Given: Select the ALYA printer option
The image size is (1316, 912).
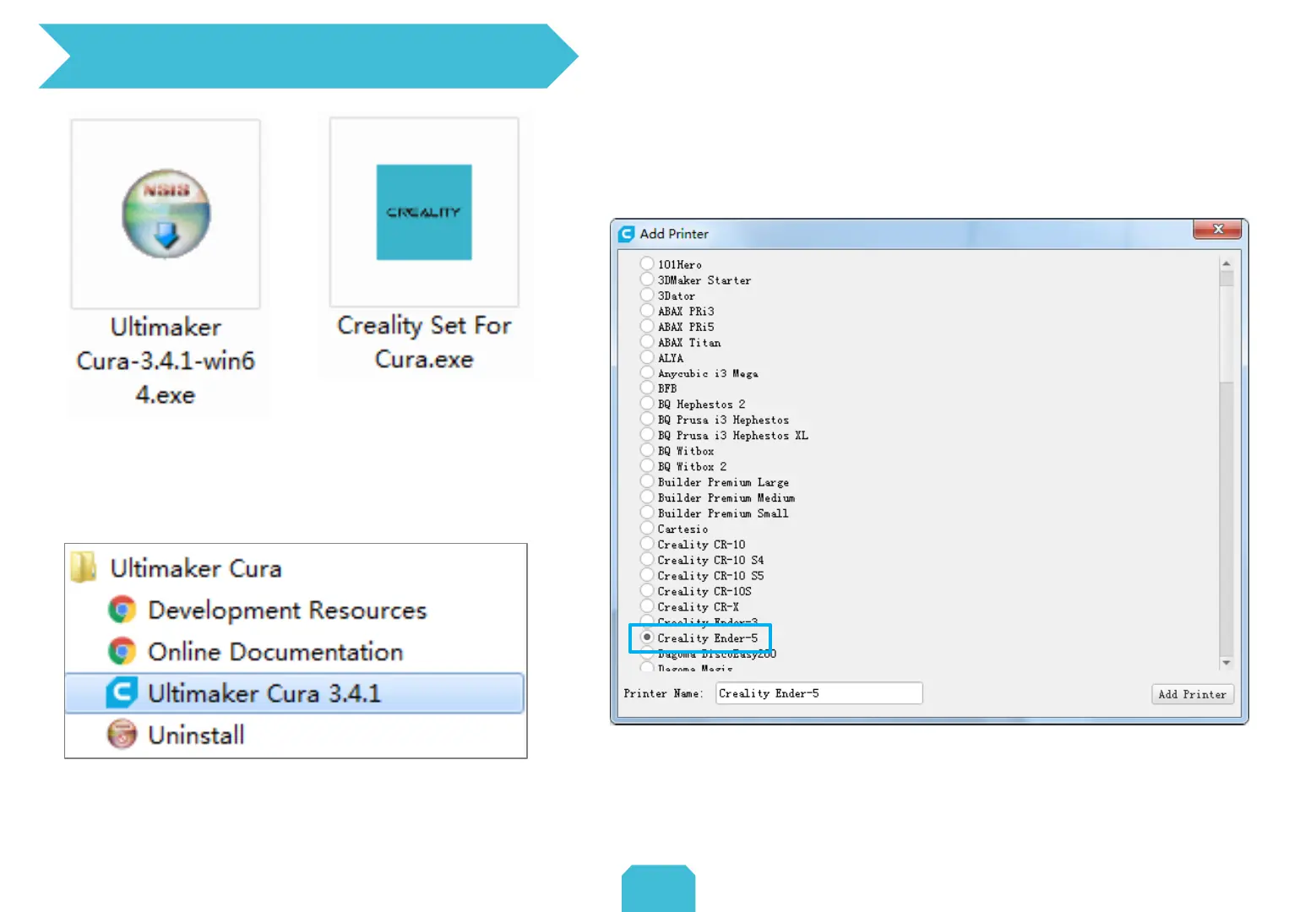Looking at the screenshot, I should point(647,357).
